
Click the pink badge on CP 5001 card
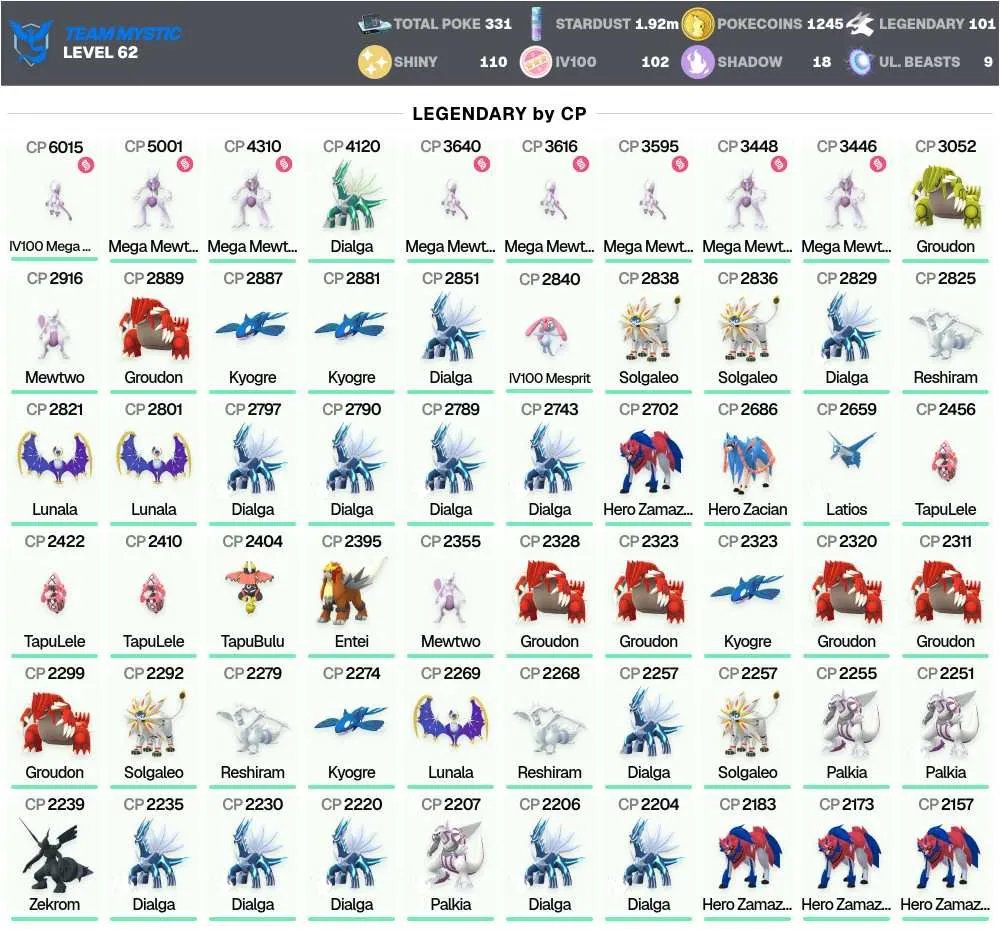(185, 165)
